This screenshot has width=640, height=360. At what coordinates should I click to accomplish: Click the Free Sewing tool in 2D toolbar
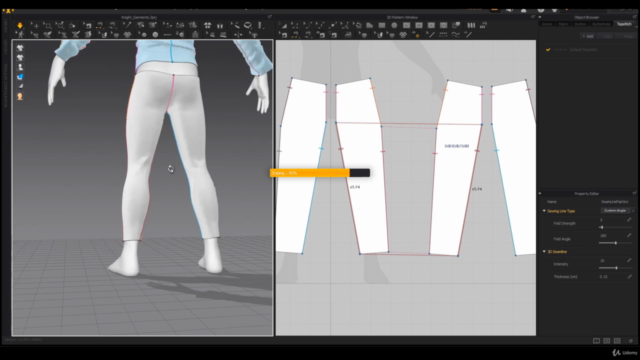point(308,35)
